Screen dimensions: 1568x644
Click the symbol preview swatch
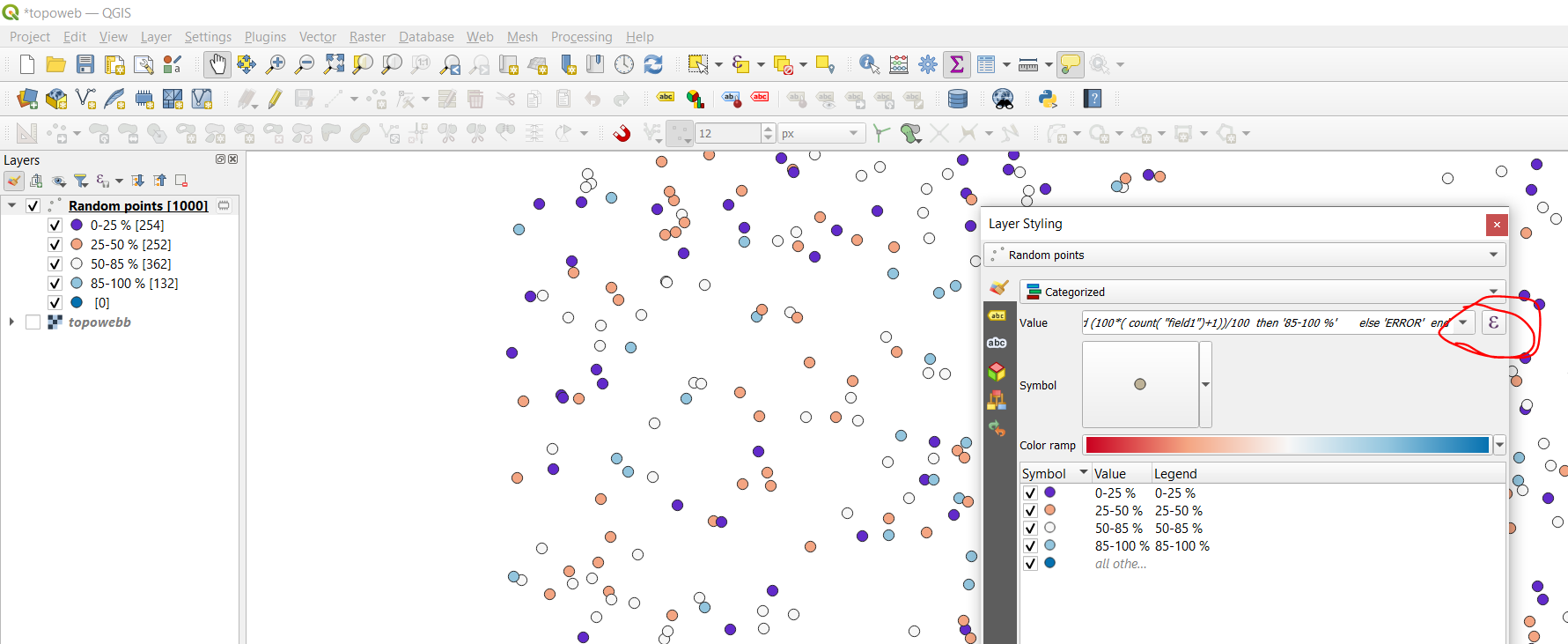1140,384
